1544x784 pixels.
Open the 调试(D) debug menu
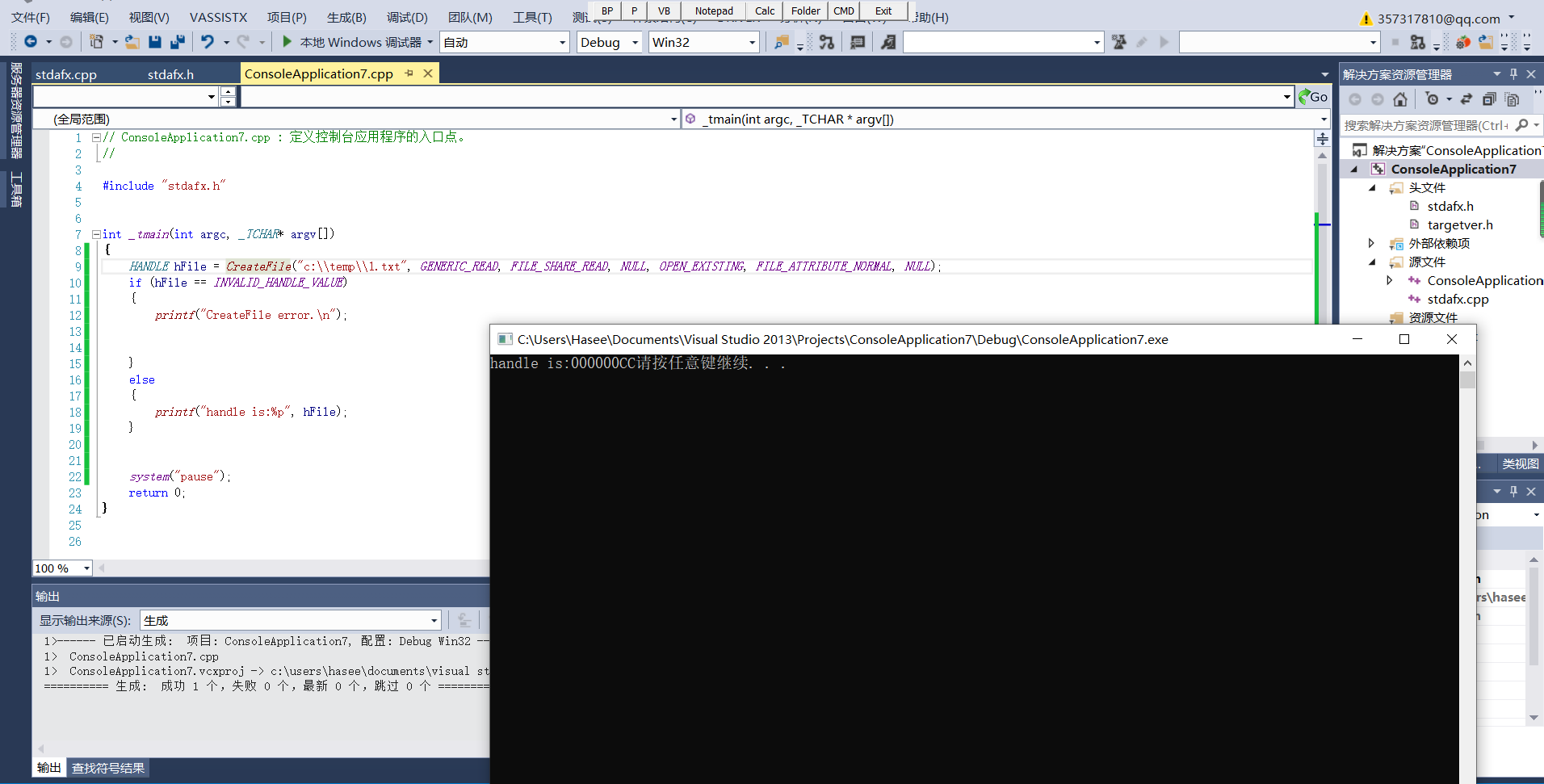click(x=407, y=18)
